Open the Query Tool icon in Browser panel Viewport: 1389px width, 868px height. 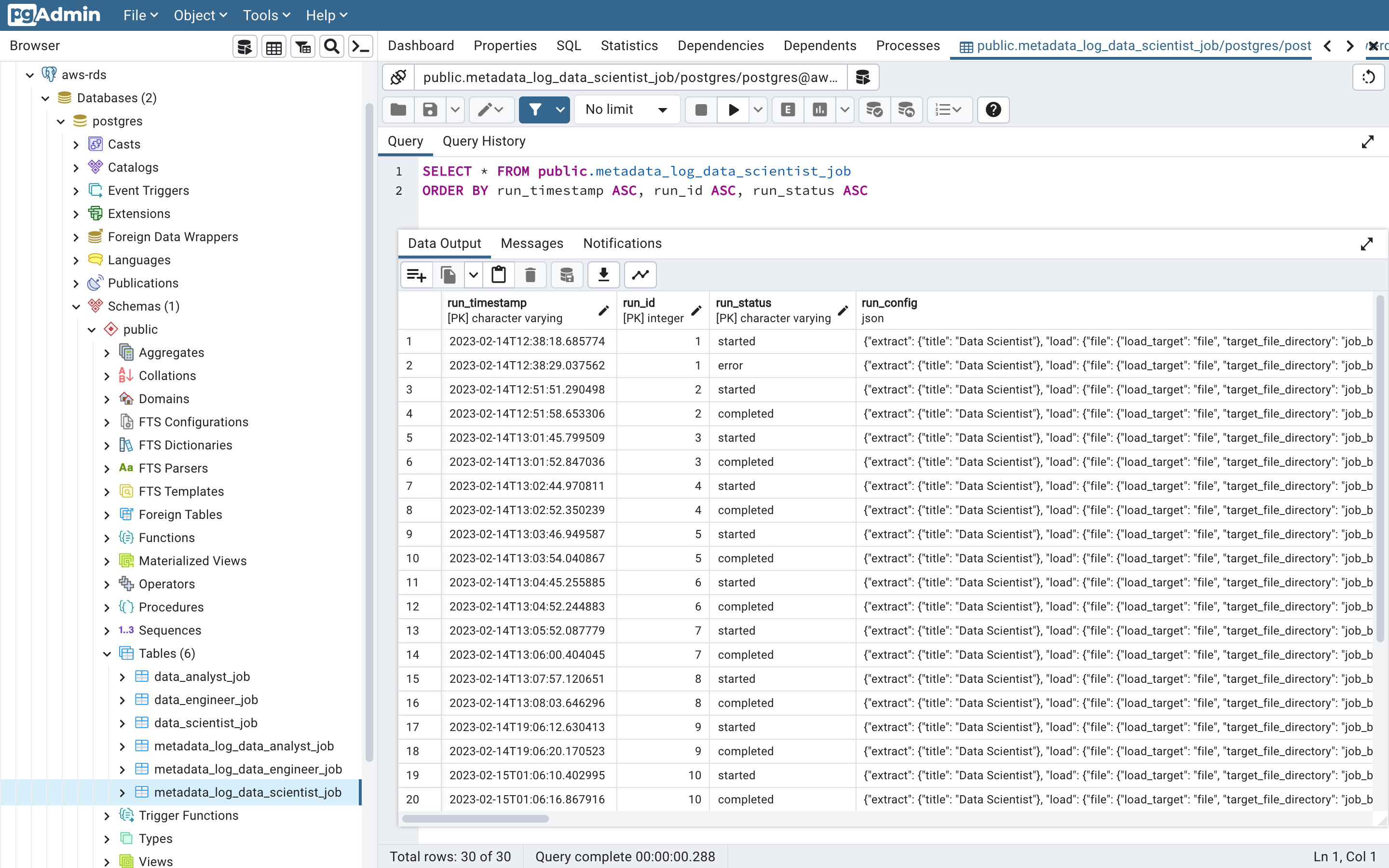coord(245,46)
